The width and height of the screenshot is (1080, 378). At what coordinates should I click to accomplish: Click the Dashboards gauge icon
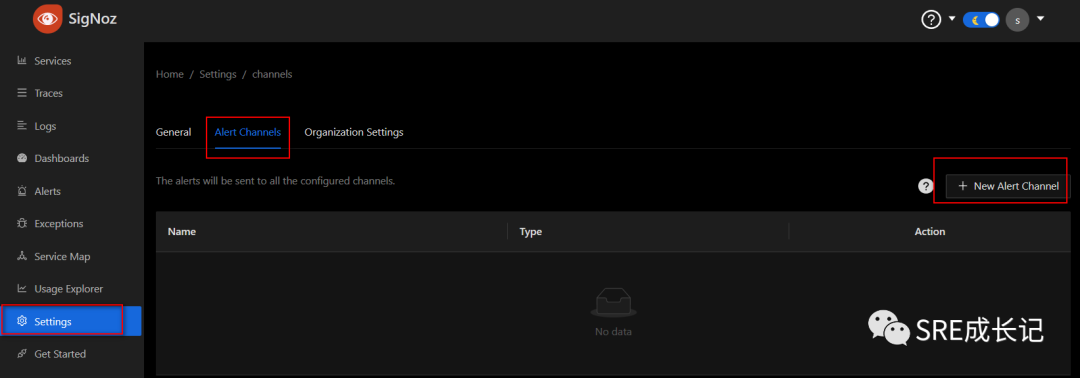(x=21, y=158)
